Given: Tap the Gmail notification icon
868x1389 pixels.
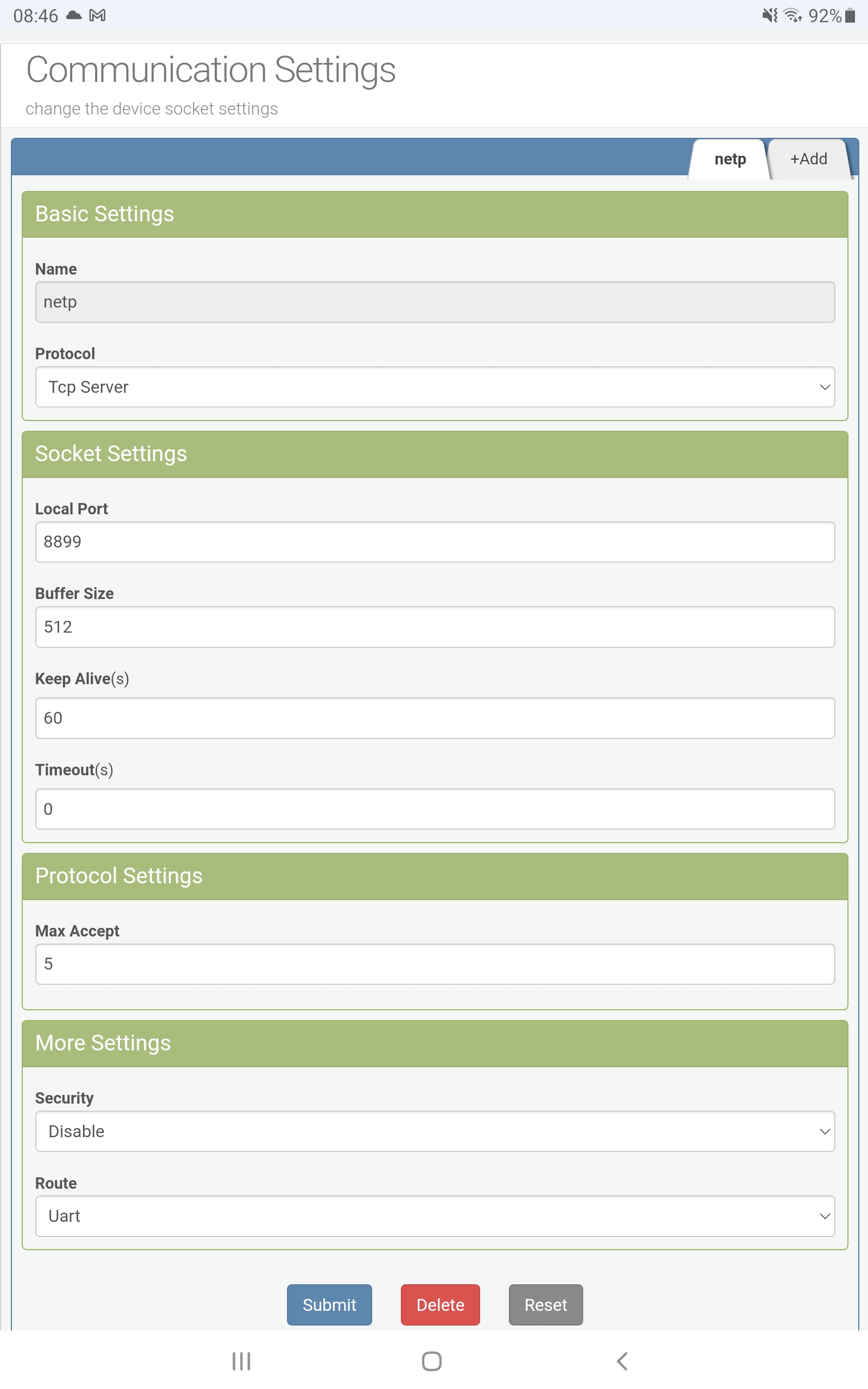Looking at the screenshot, I should pyautogui.click(x=98, y=16).
